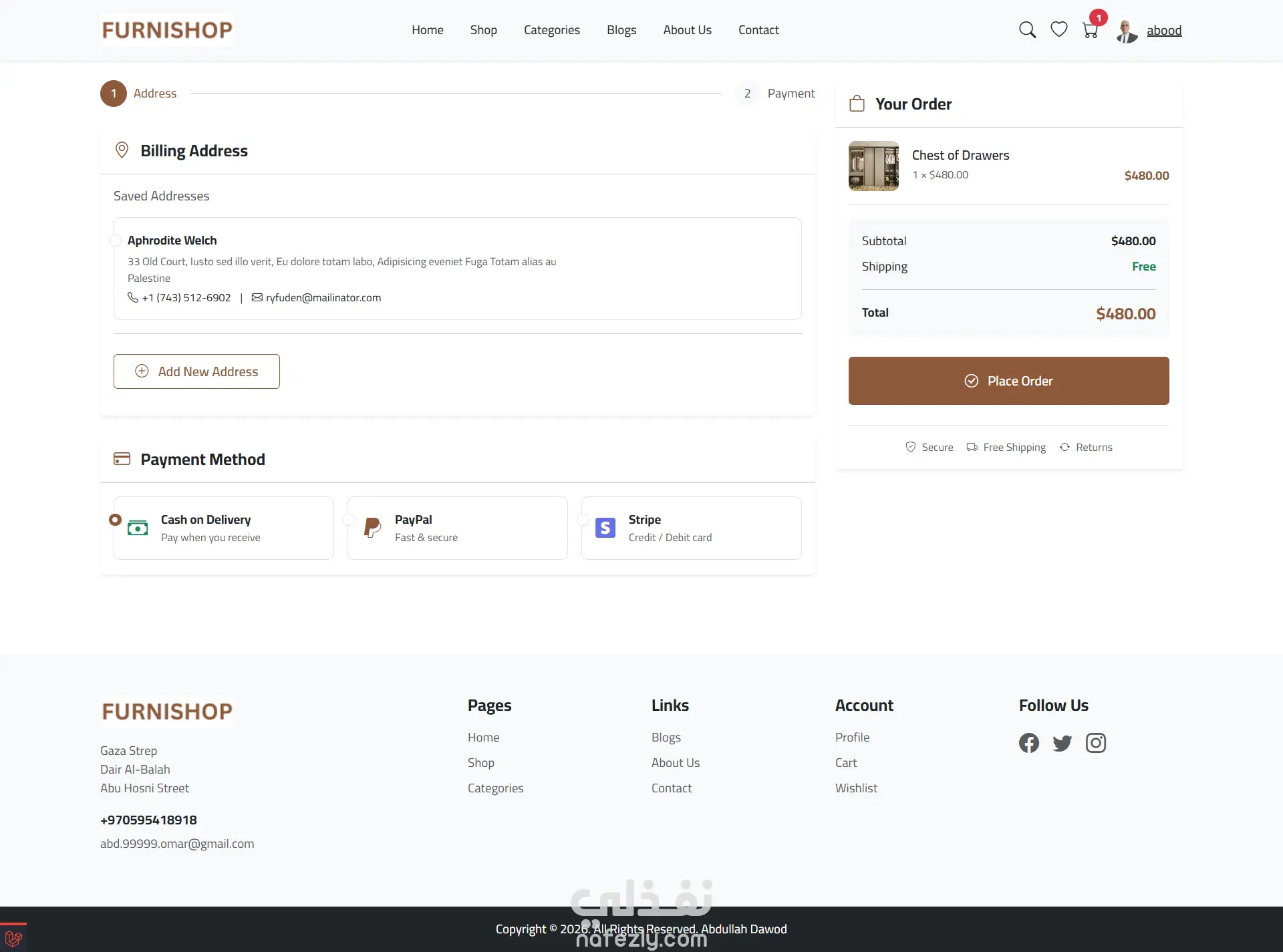This screenshot has width=1283, height=952.
Task: Click Add New Address button
Action: point(196,371)
